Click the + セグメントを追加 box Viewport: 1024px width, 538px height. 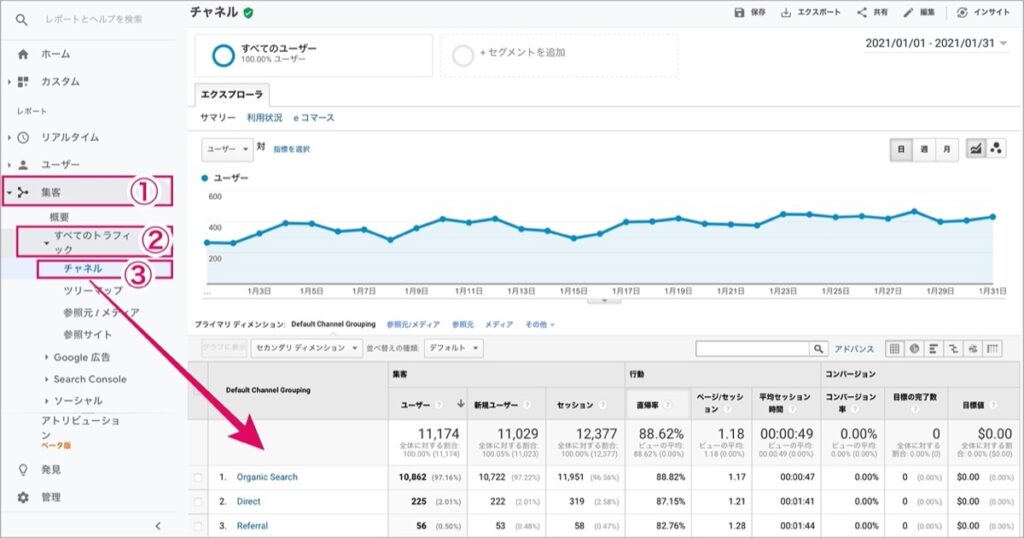(559, 55)
